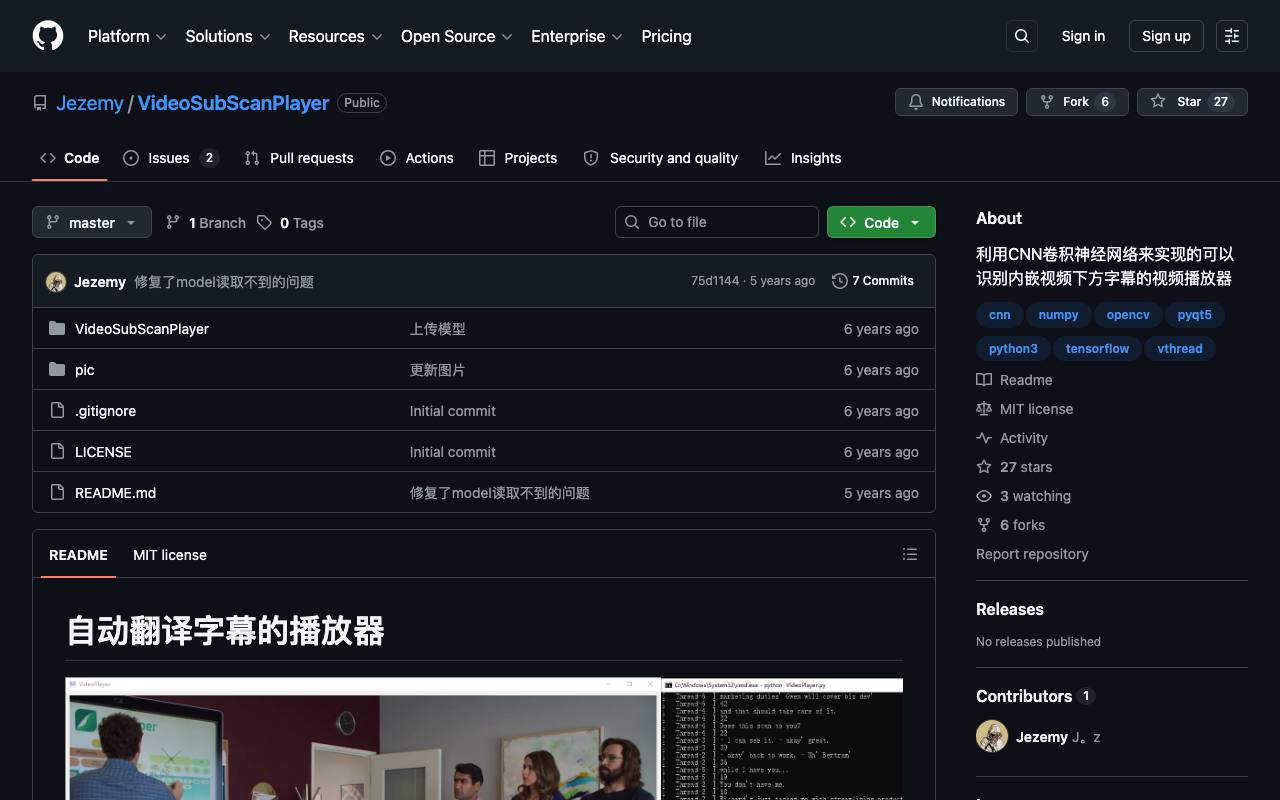Open the Projects tab
Screen dimensions: 1280x800
click(518, 158)
